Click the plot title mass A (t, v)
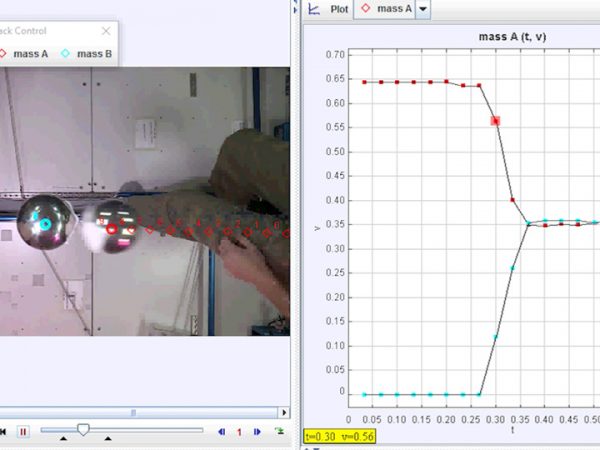This screenshot has width=600, height=450. coord(512,37)
